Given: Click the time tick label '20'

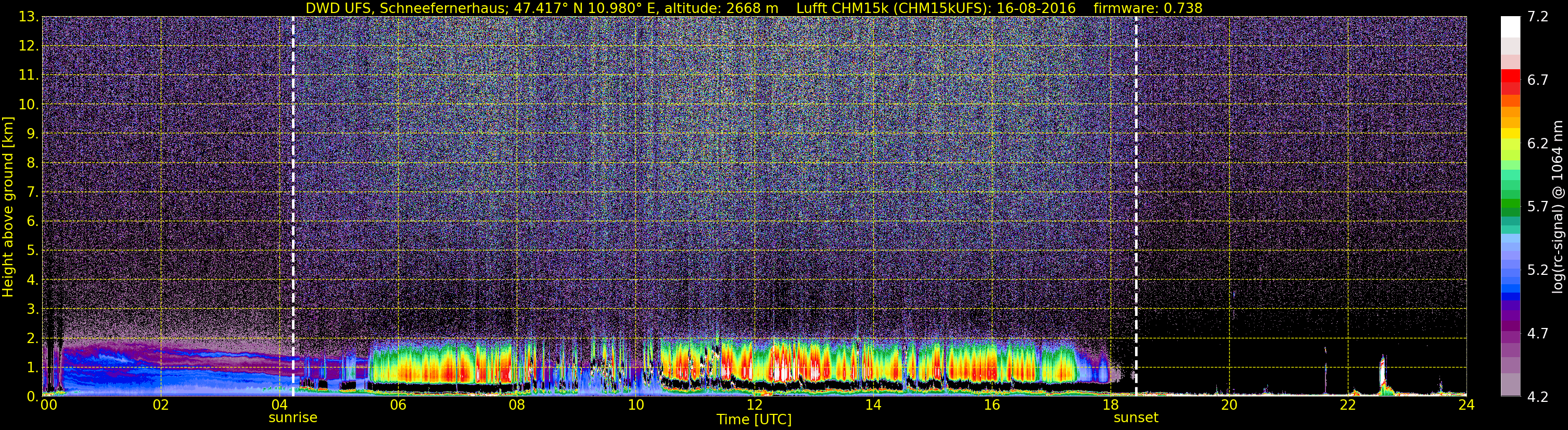Looking at the screenshot, I should [1229, 405].
